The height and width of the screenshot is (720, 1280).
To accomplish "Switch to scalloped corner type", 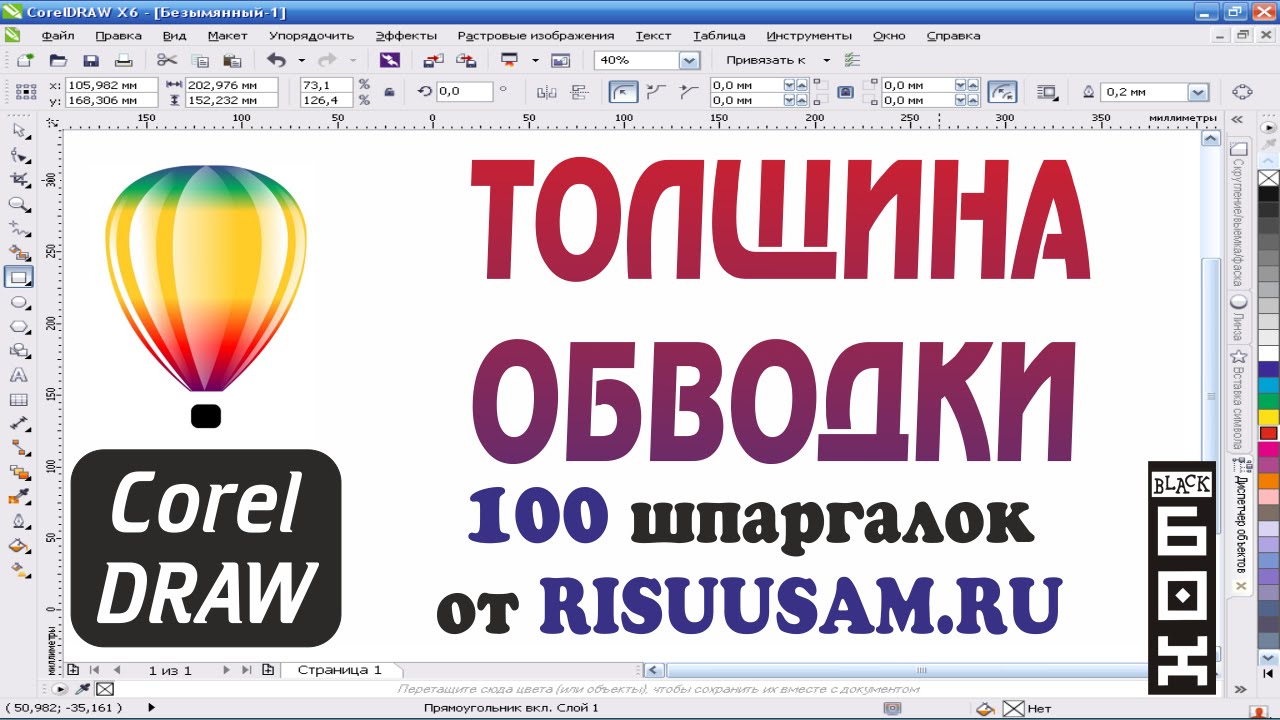I will 656,92.
